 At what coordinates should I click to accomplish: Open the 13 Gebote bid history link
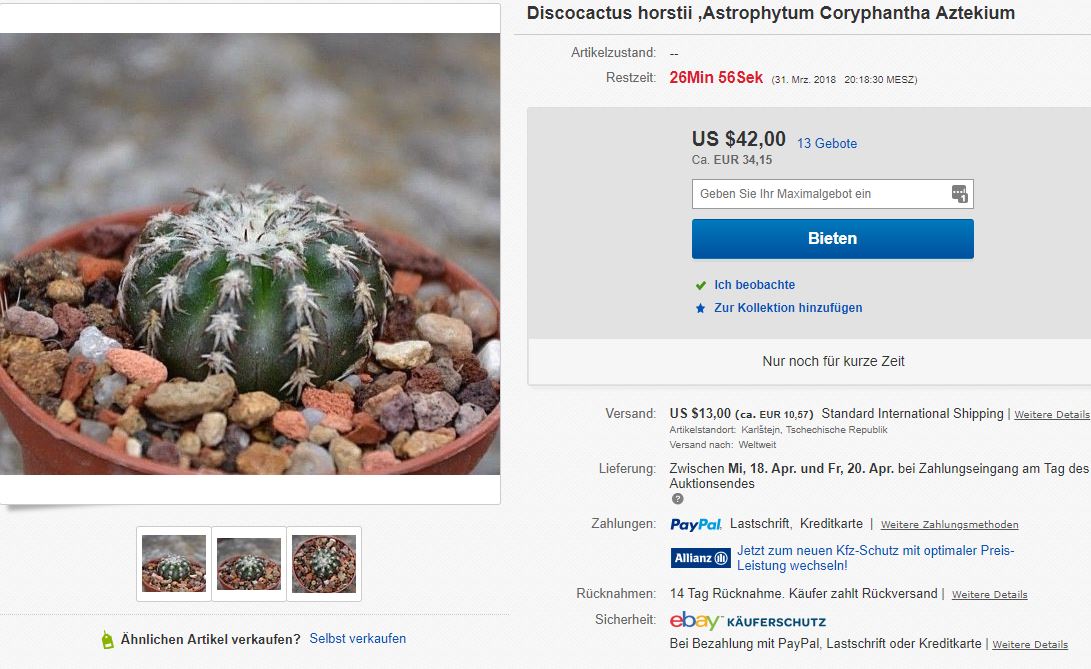pyautogui.click(x=827, y=144)
